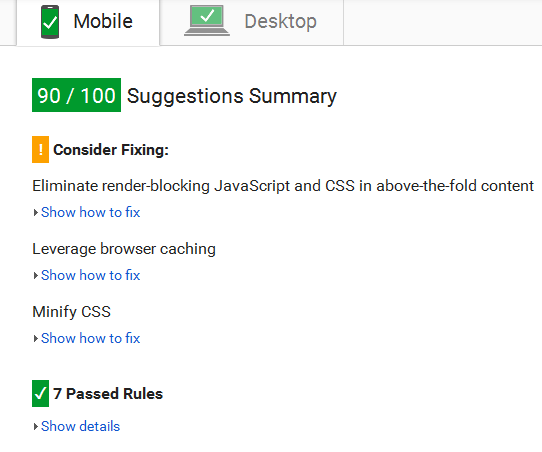The image size is (542, 452).
Task: Expand the triangle next to Show details
Action: [35, 426]
